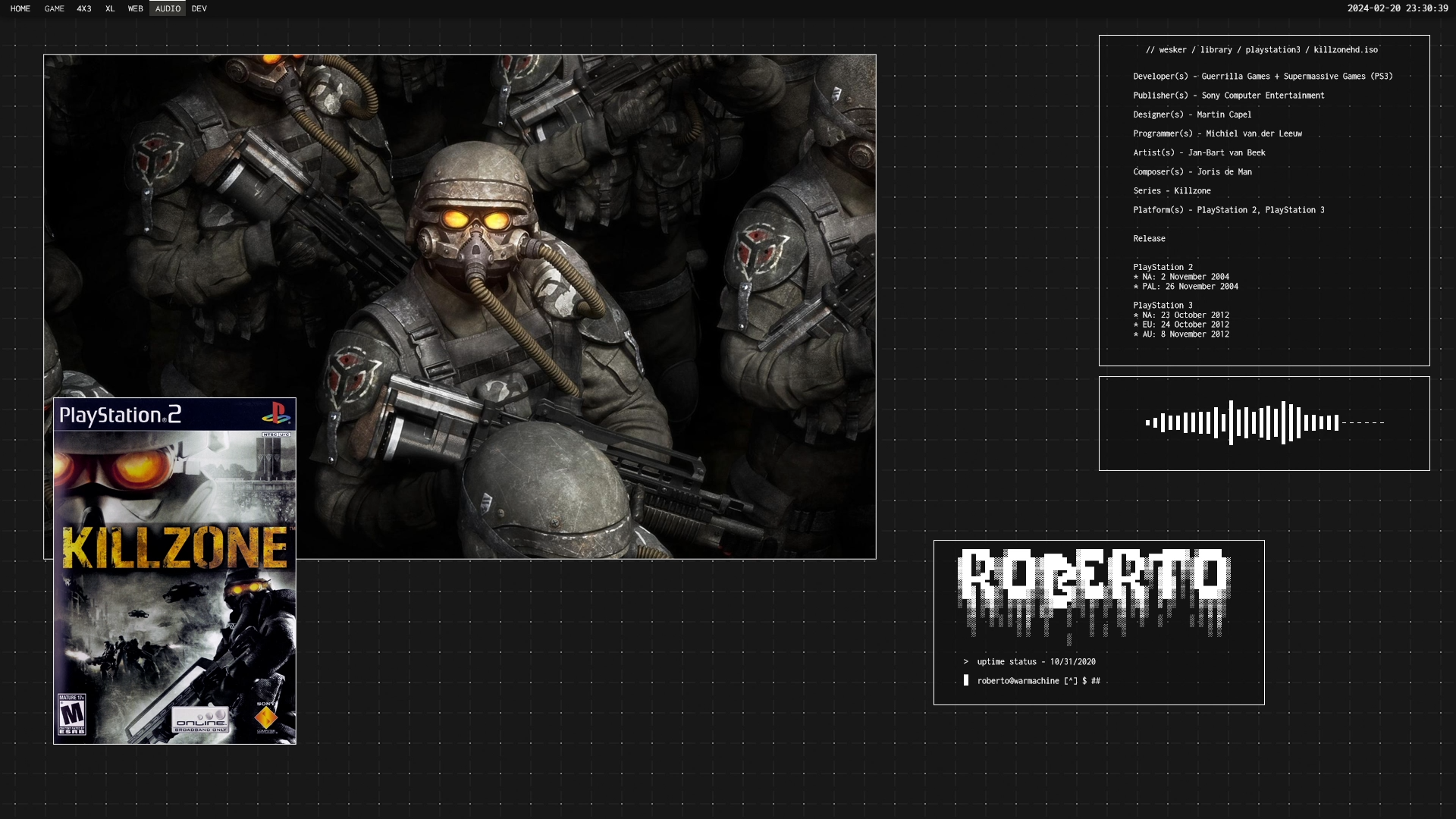
Task: Switch to the DEV workspace tab
Action: [x=199, y=8]
